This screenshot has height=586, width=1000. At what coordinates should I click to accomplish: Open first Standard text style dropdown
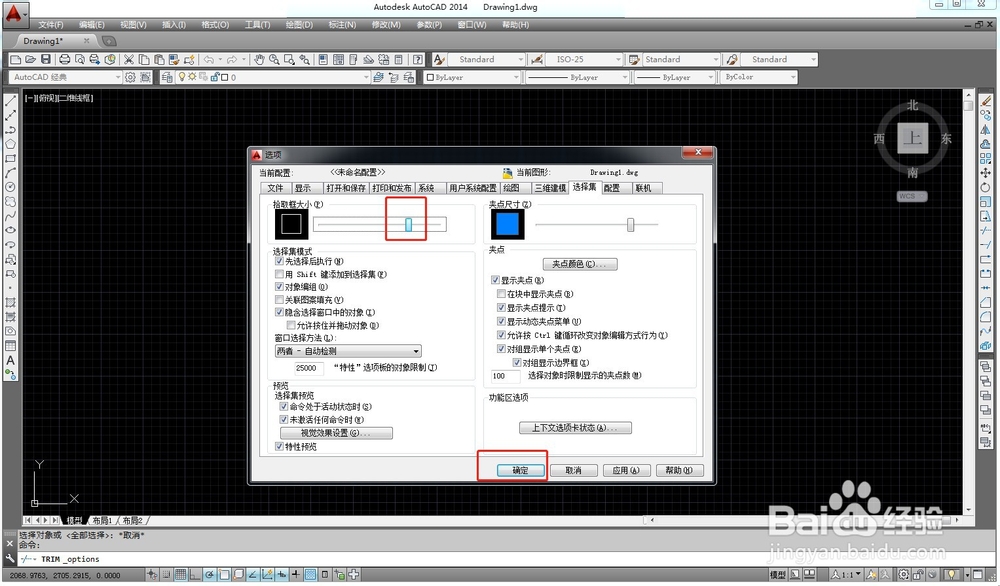tap(486, 59)
